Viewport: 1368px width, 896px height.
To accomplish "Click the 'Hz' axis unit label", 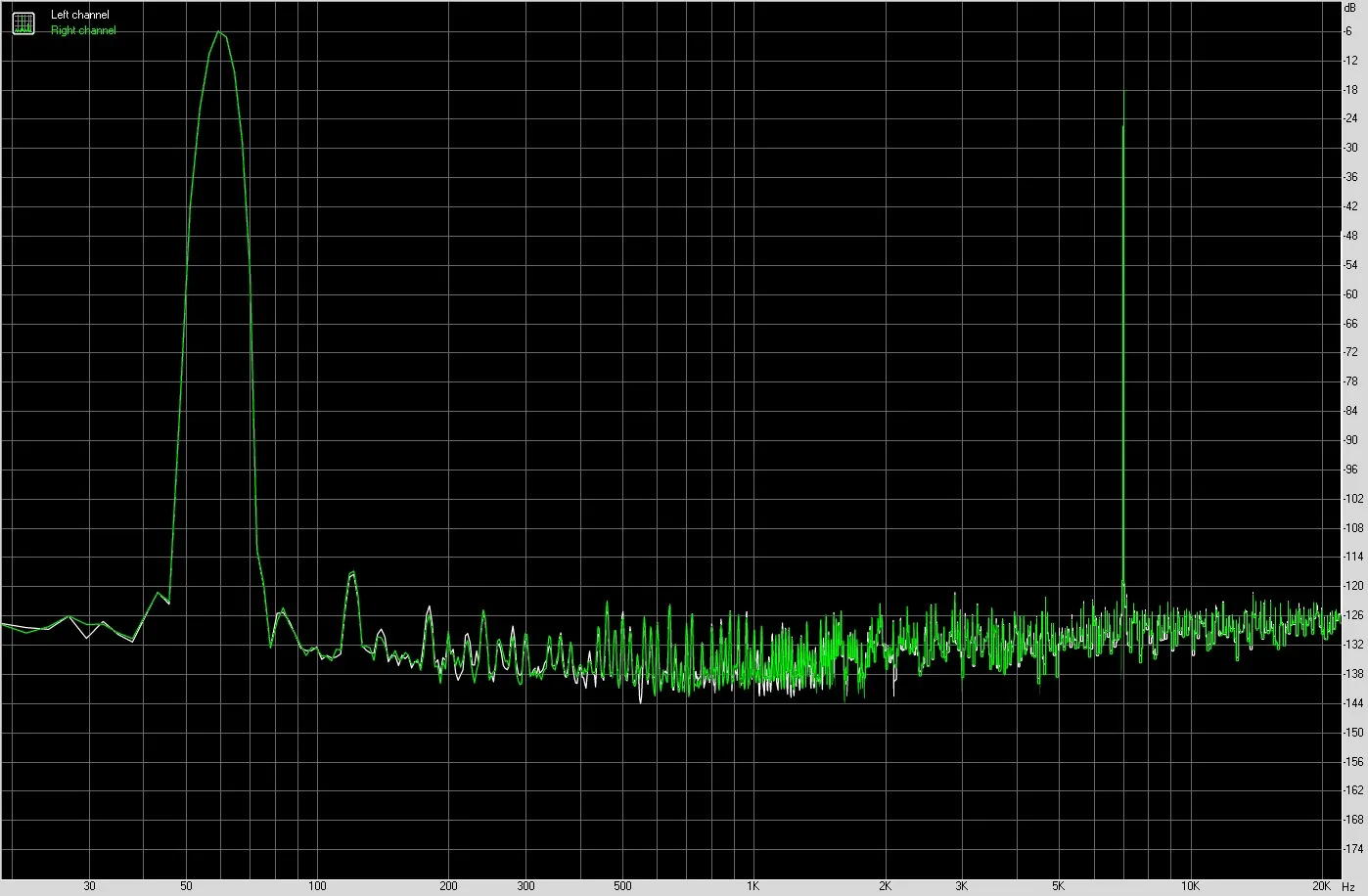I will coord(1349,886).
